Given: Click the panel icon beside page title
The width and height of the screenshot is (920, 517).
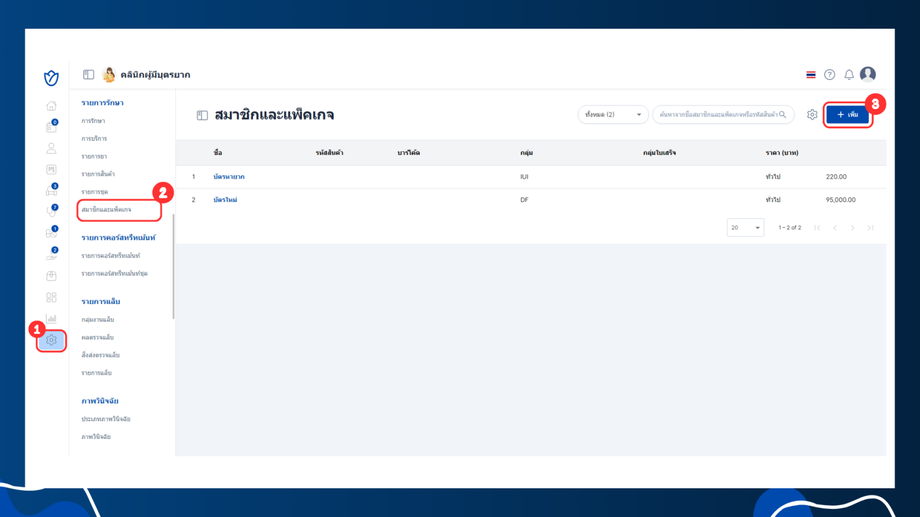Looking at the screenshot, I should 202,115.
